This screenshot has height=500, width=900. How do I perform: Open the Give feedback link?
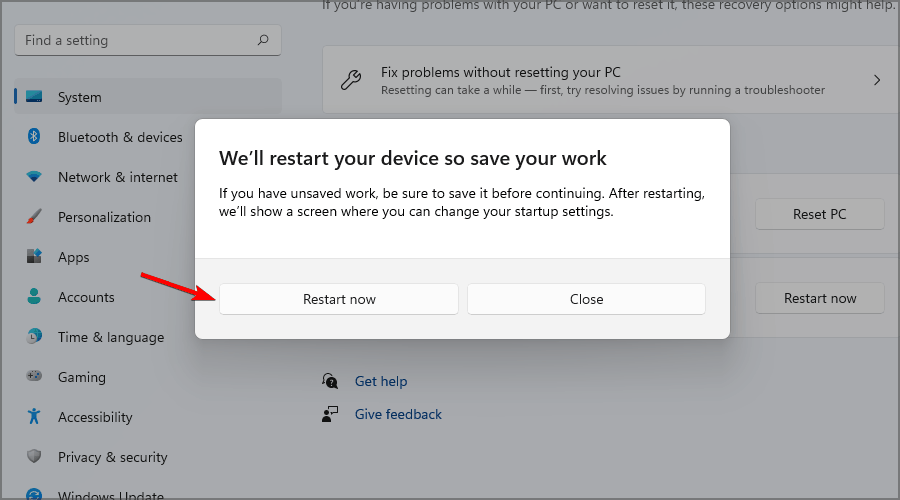(398, 414)
